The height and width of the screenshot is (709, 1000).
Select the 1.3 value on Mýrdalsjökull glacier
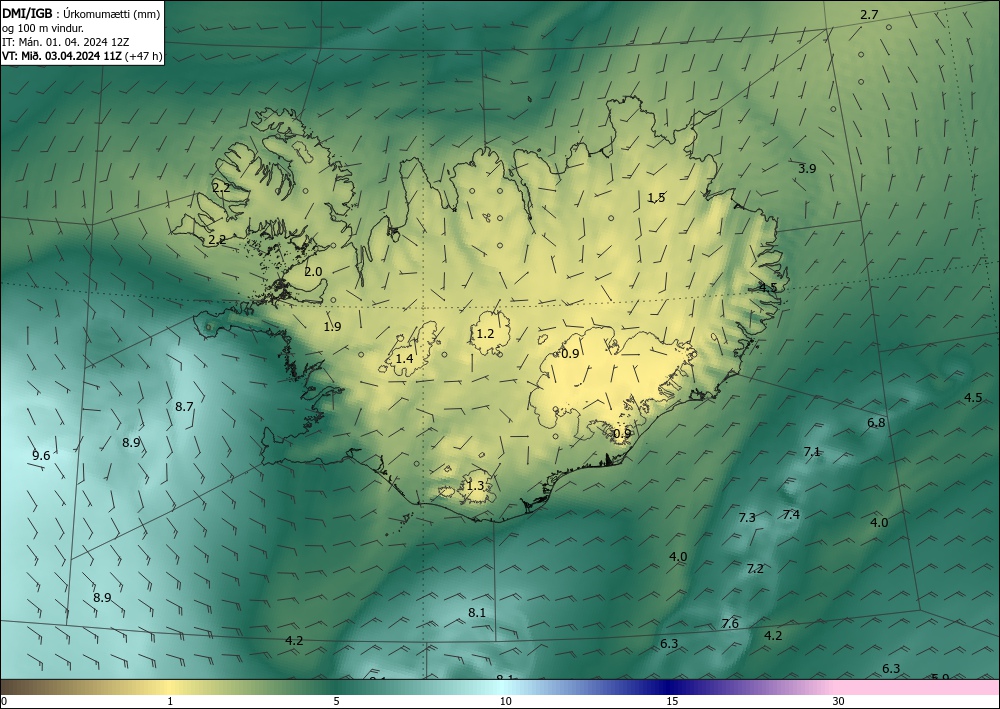pyautogui.click(x=475, y=486)
